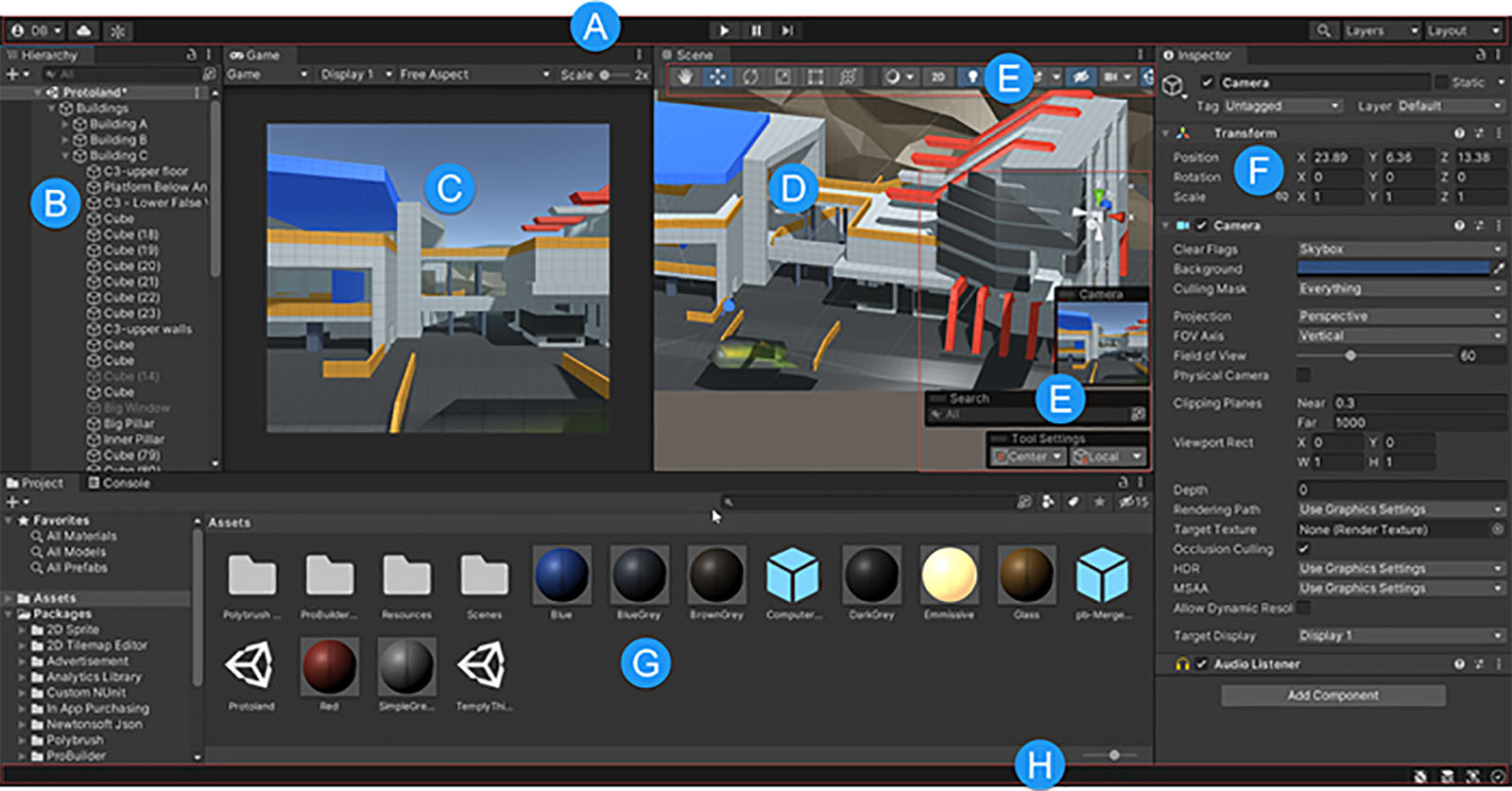
Task: Open the Layers dropdown
Action: tap(1381, 30)
